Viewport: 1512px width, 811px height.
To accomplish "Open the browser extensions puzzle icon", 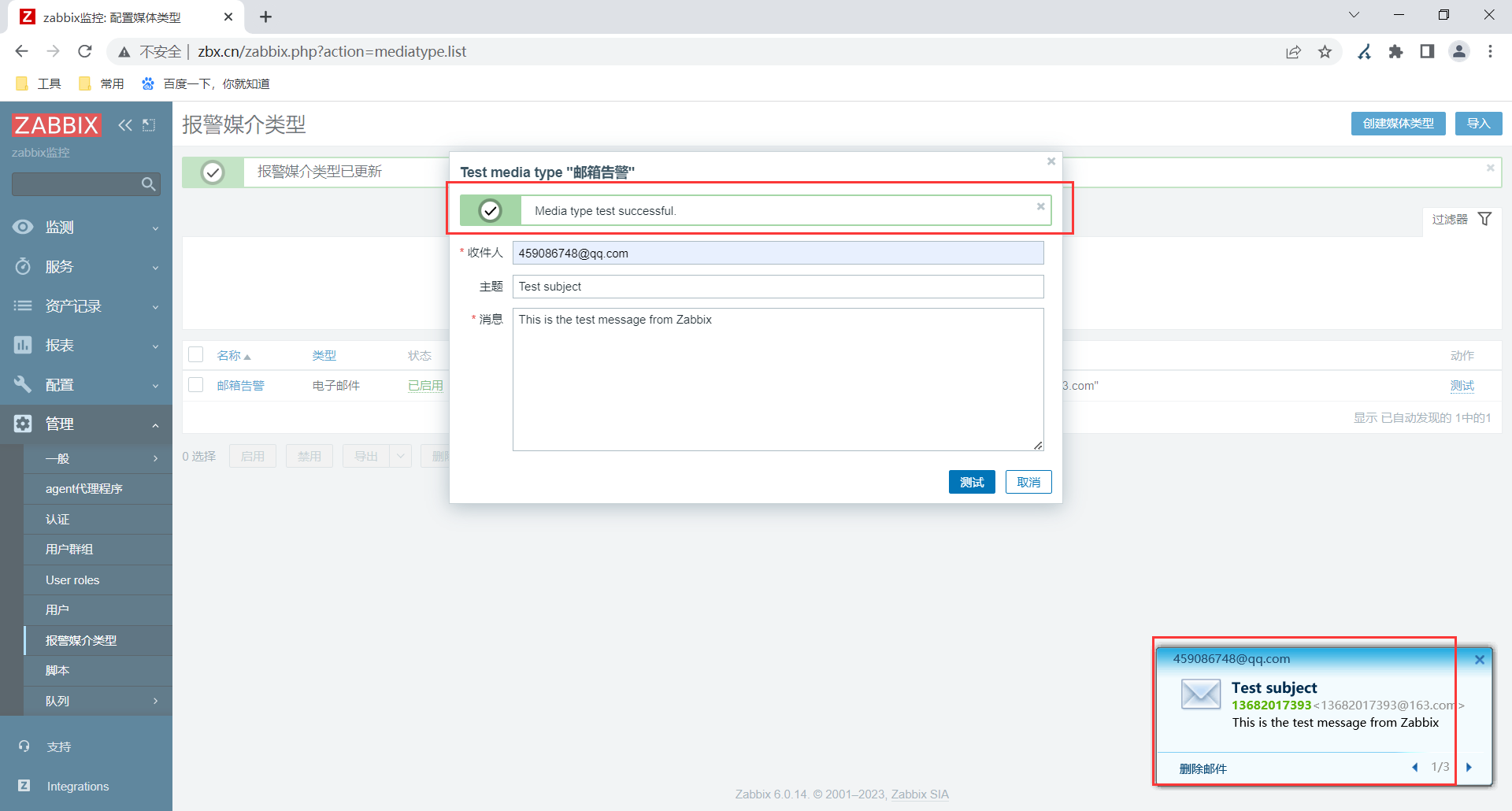I will point(1395,51).
